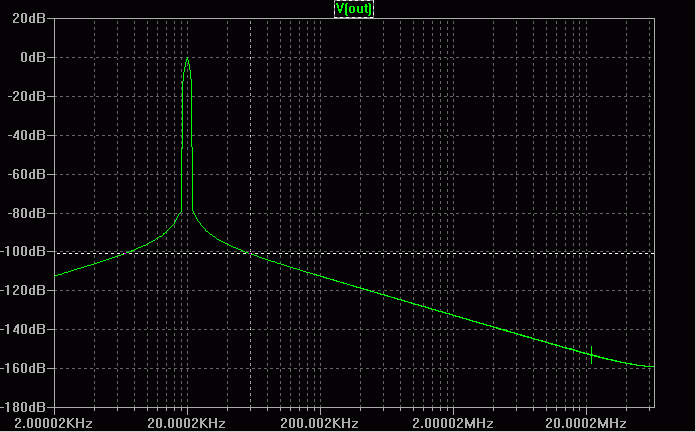696x432 pixels.
Task: Click the 2.00002MHz frequency axis label
Action: (x=453, y=423)
